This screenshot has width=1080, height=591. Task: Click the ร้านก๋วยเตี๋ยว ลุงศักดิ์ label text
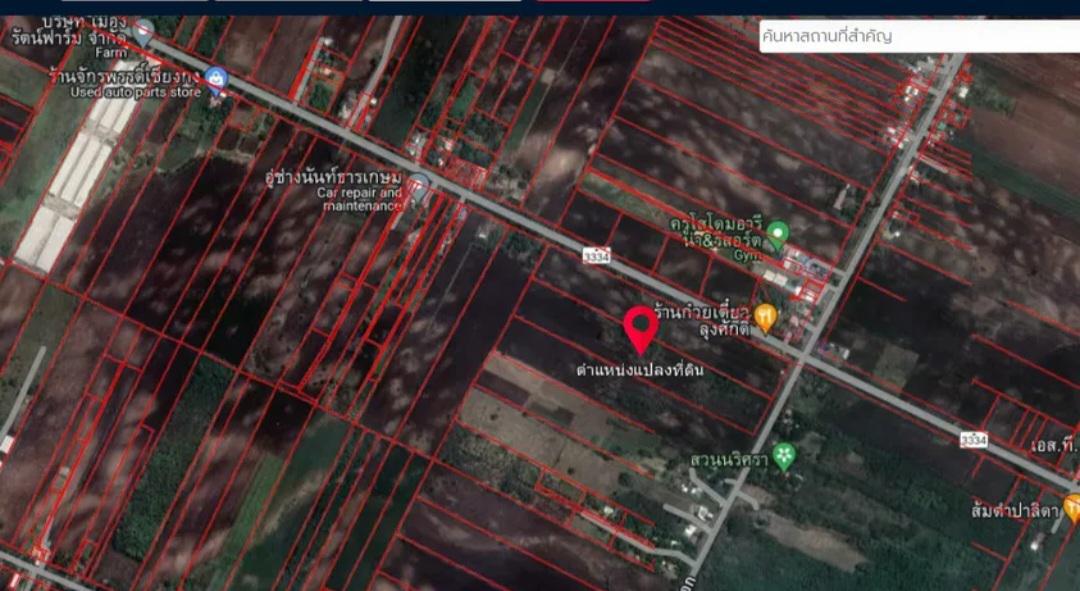tap(702, 320)
